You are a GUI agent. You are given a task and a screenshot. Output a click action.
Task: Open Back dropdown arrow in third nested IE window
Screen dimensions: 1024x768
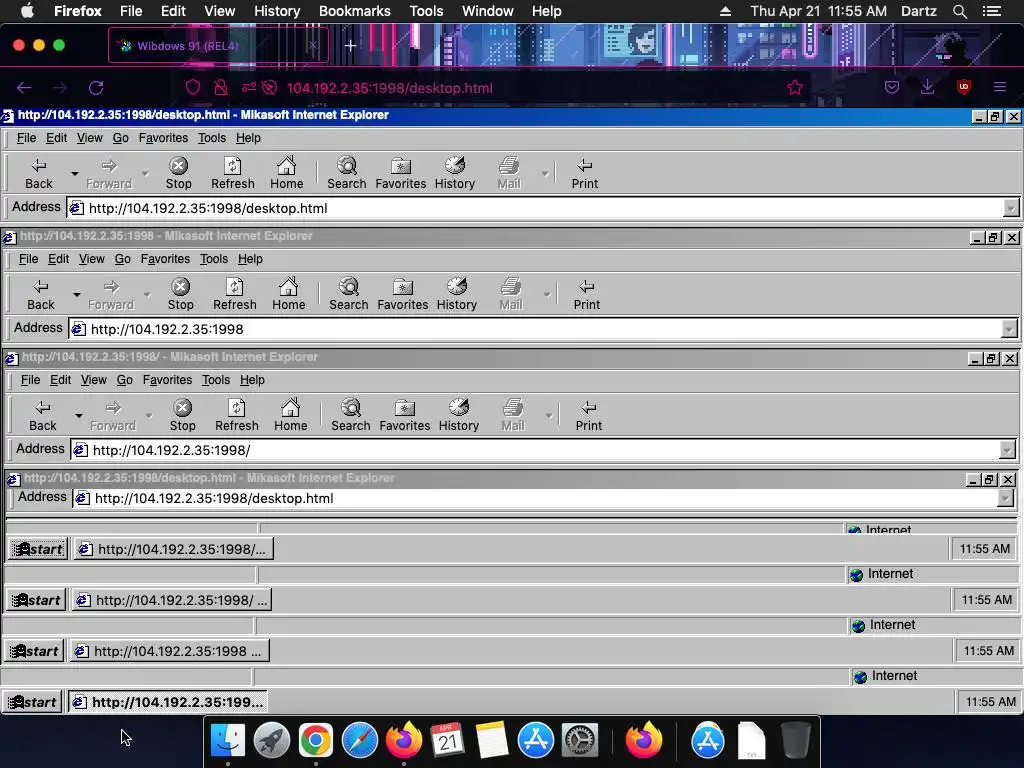[78, 415]
